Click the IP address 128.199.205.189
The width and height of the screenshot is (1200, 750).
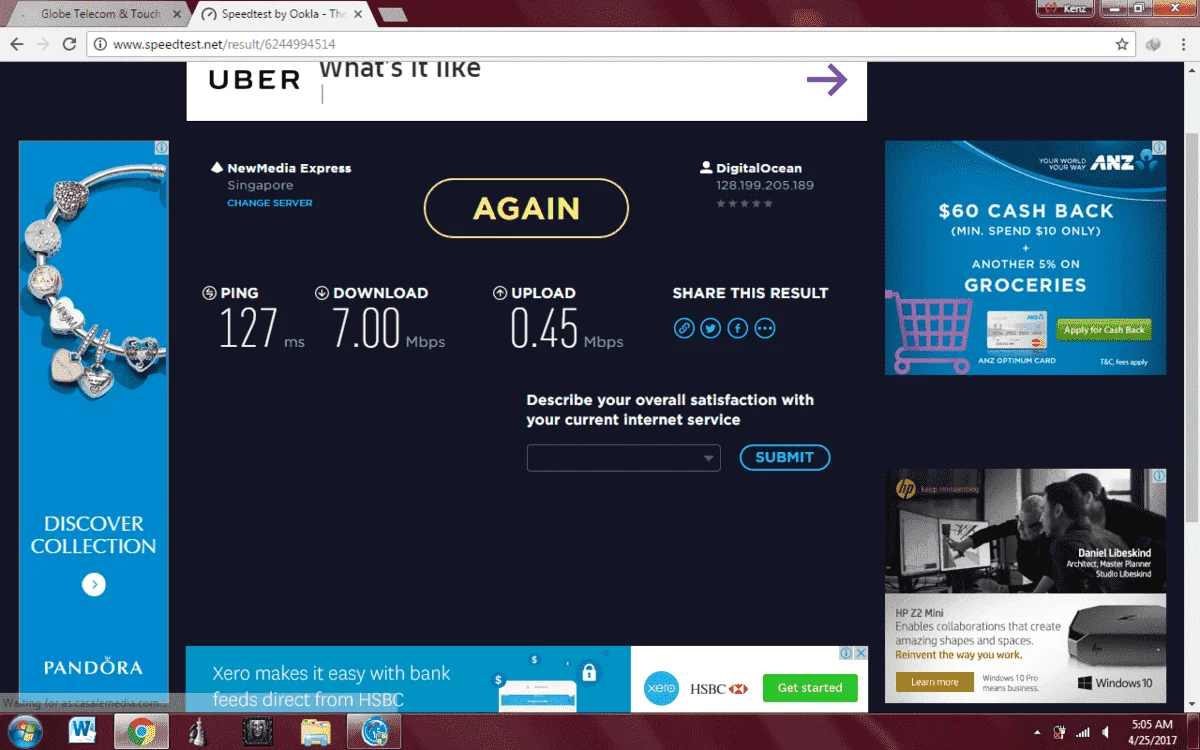(x=765, y=186)
